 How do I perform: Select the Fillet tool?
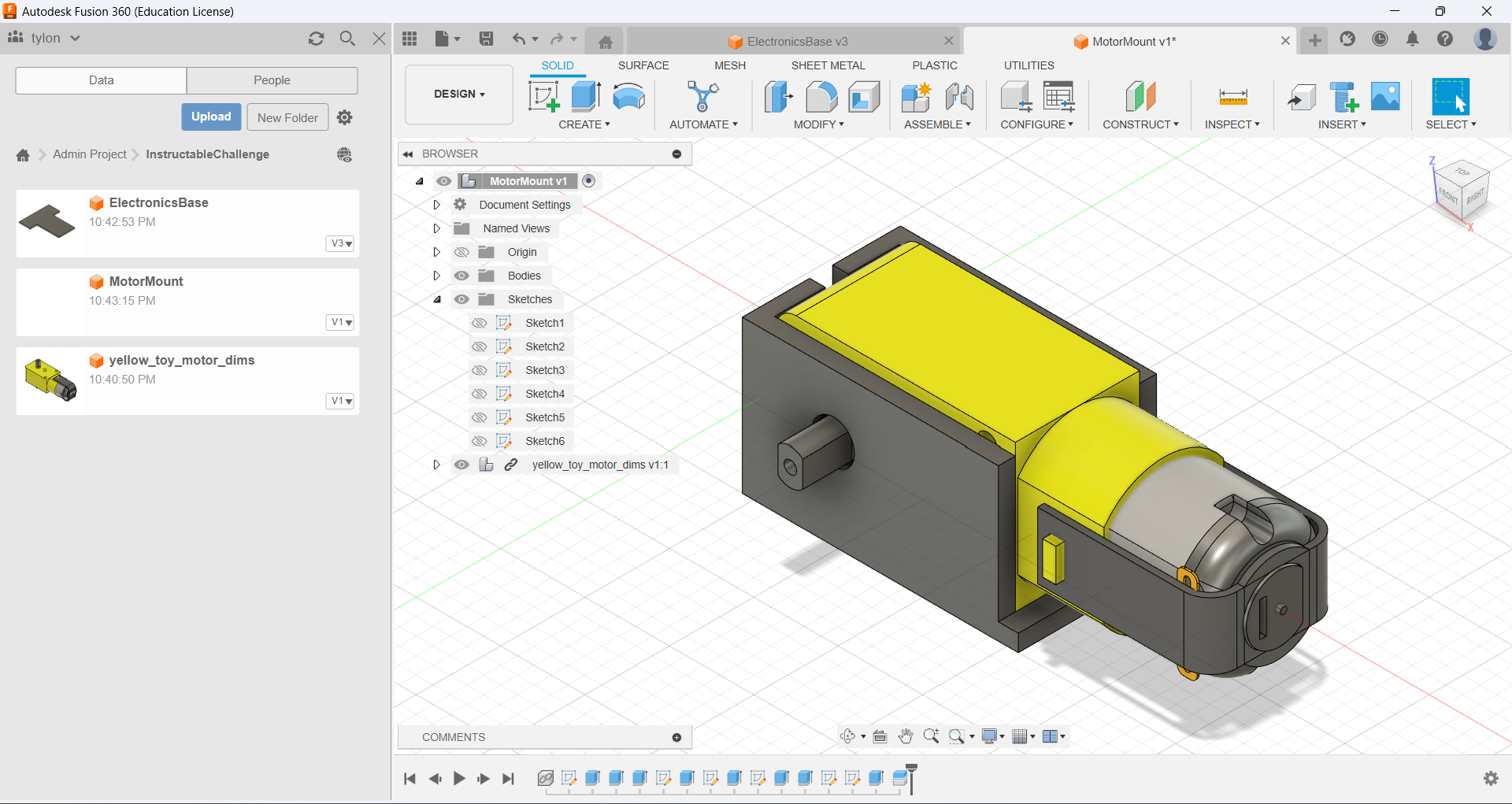[821, 97]
